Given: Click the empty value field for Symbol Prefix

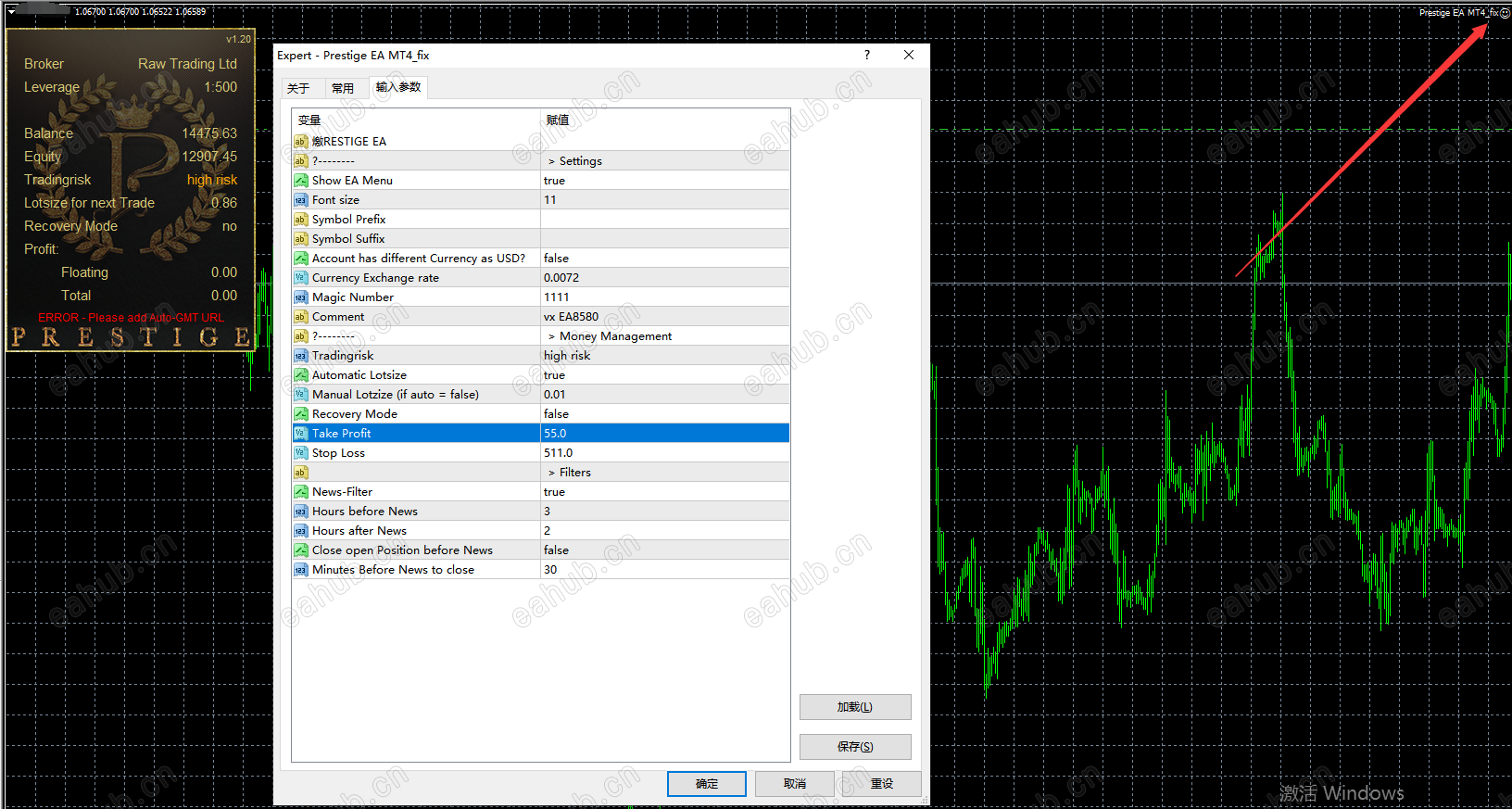Looking at the screenshot, I should pos(665,220).
